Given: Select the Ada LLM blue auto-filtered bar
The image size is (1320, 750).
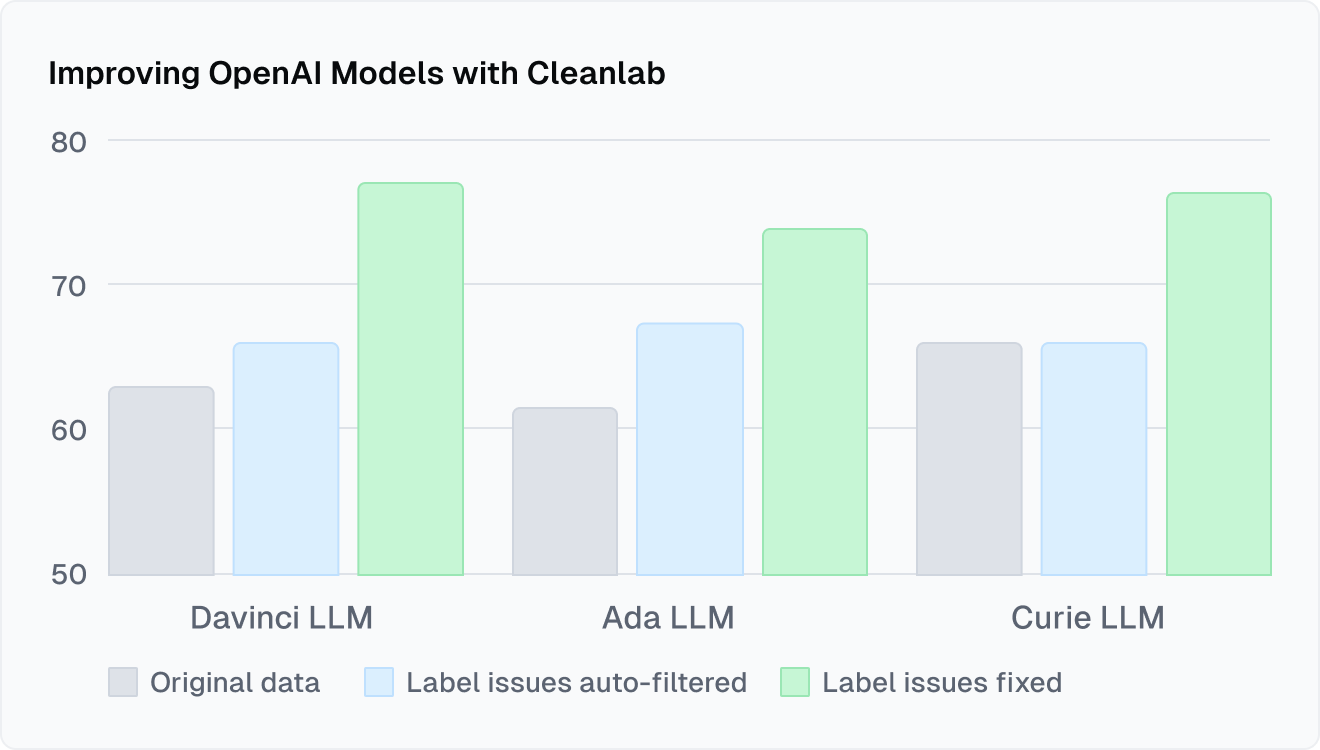Looking at the screenshot, I should point(690,449).
